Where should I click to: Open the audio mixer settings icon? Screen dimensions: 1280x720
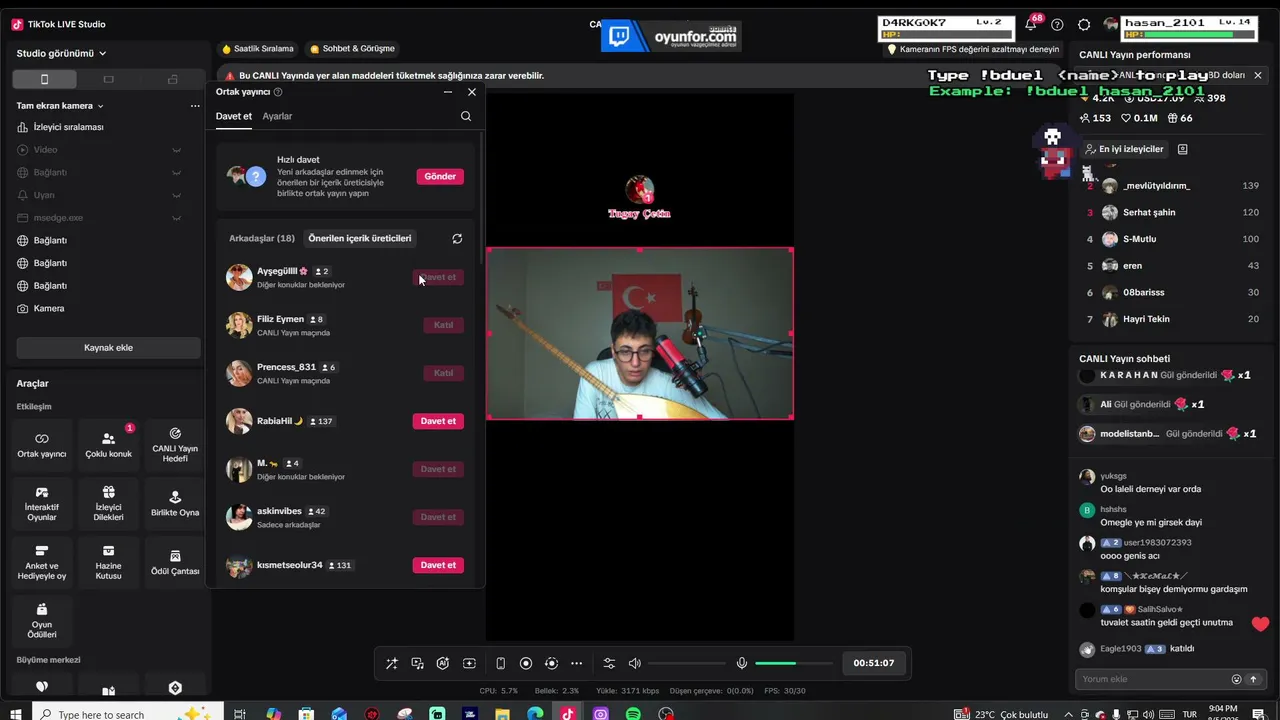[609, 663]
